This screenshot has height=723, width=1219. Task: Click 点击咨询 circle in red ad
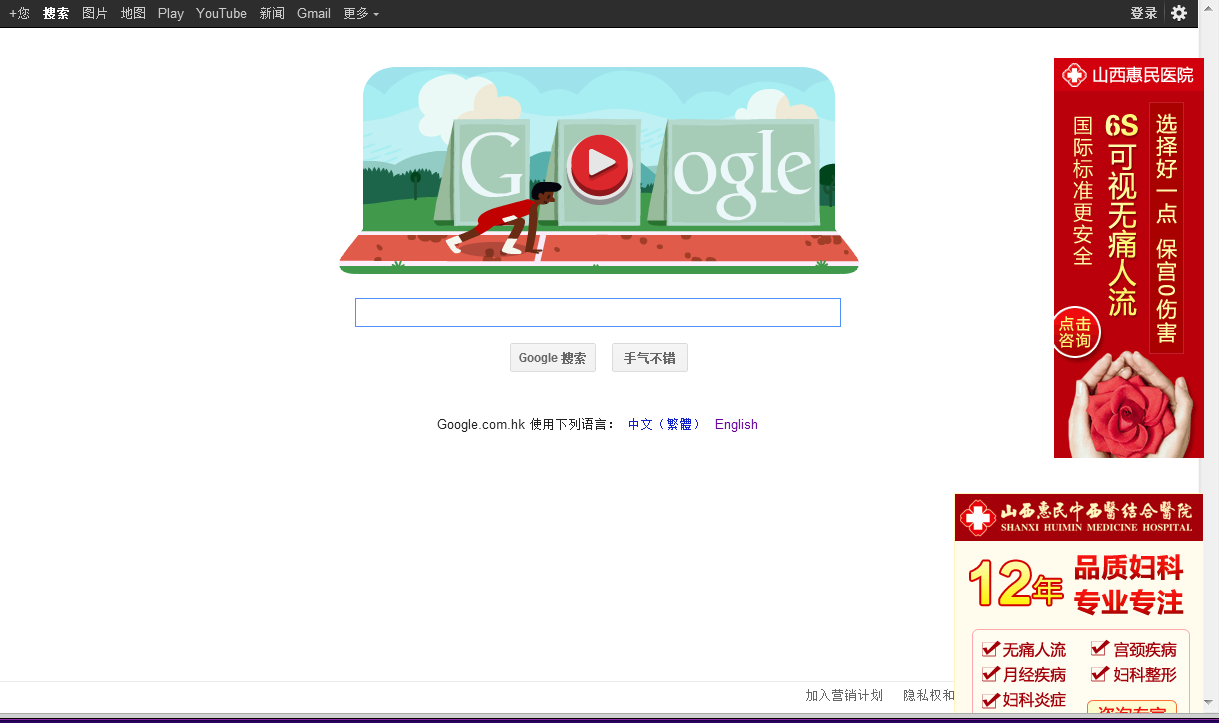pos(1076,332)
